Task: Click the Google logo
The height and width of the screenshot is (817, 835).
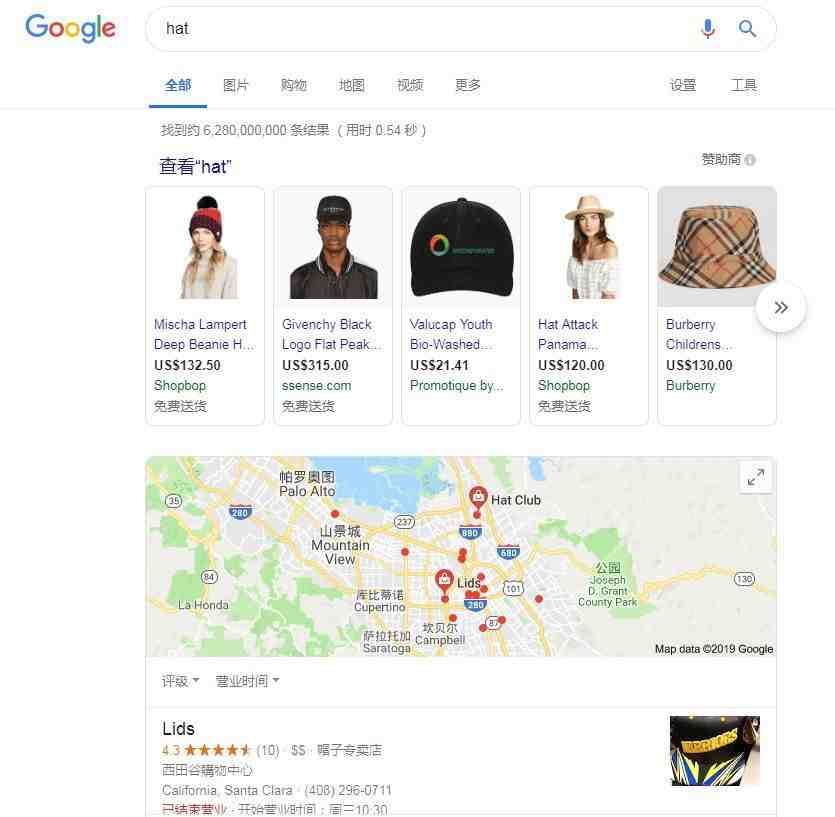Action: 70,28
